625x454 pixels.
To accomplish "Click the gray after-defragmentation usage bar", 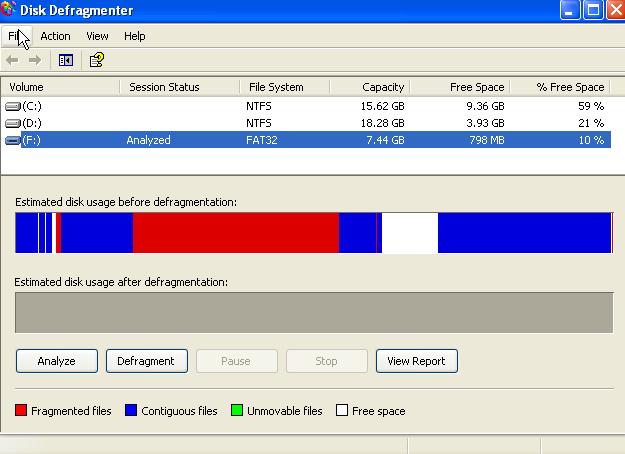I will tap(314, 312).
